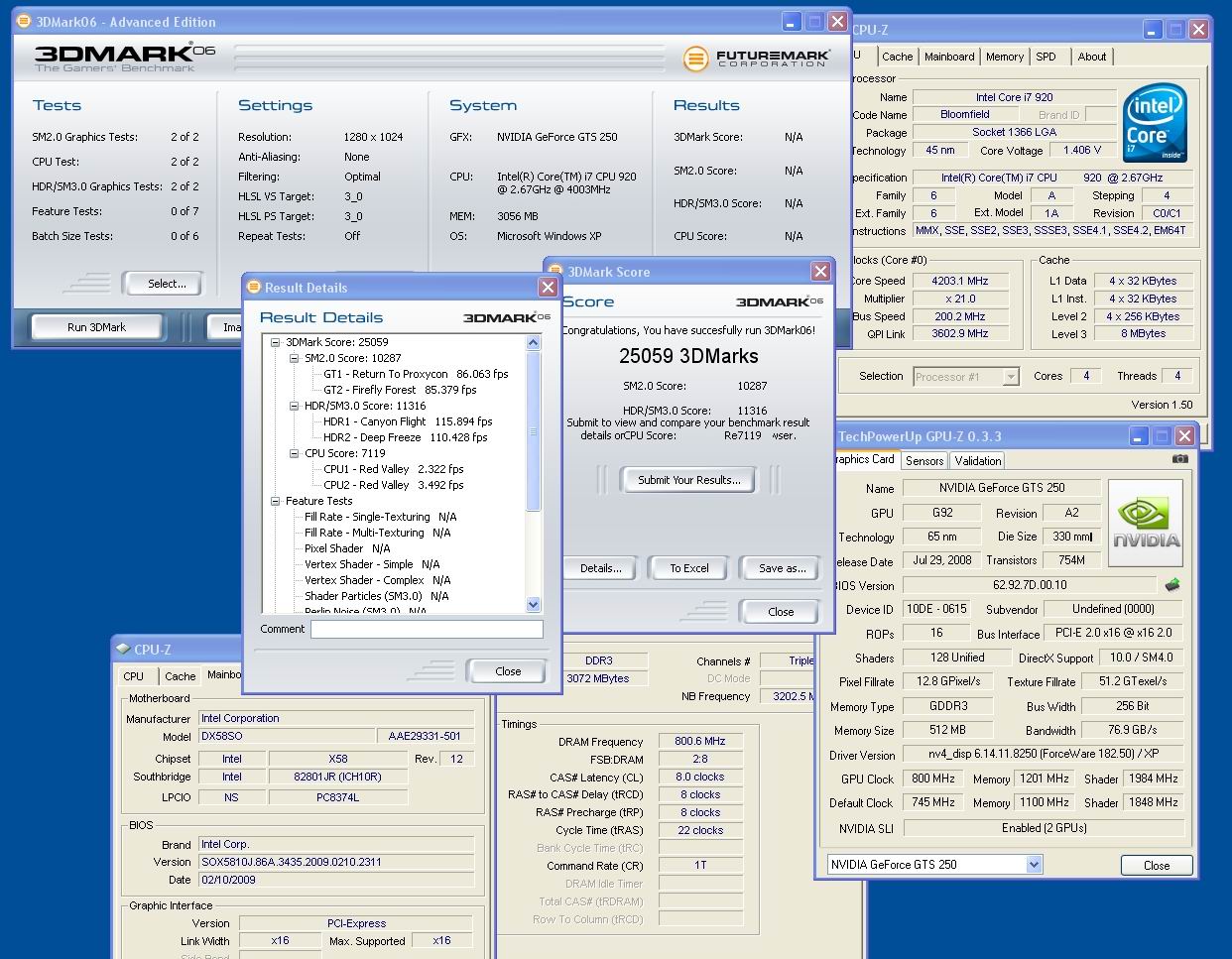Switch to the Validation tab in GPU-Z
The width and height of the screenshot is (1232, 959).
click(x=978, y=461)
